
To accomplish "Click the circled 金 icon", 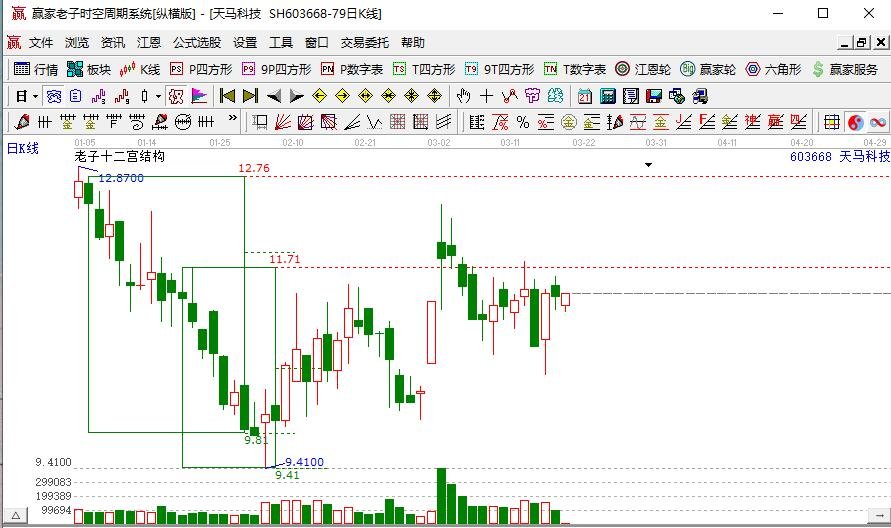I will pyautogui.click(x=569, y=122).
